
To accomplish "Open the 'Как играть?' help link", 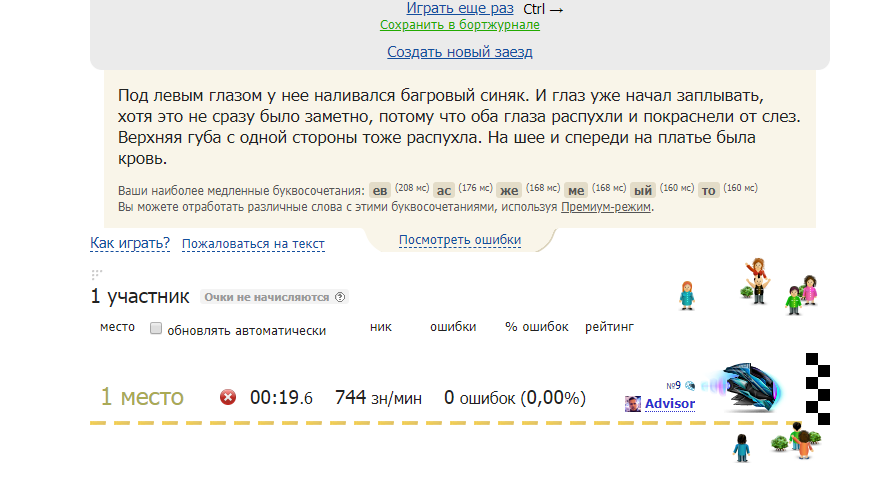I will (130, 243).
